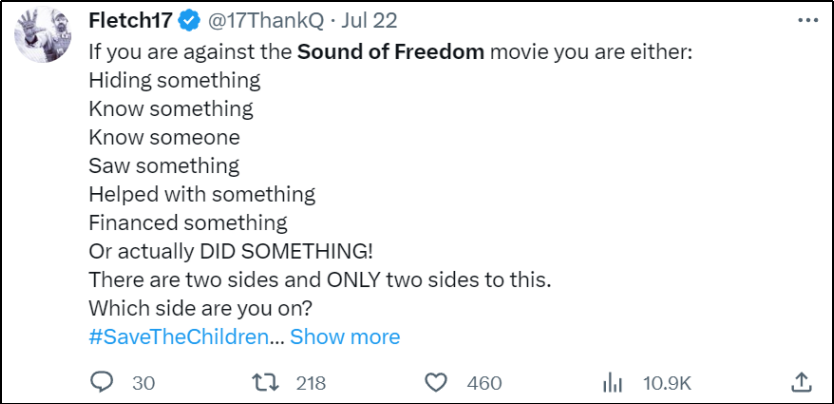Expand the tweet with Show more
This screenshot has width=834, height=404.
(x=345, y=337)
